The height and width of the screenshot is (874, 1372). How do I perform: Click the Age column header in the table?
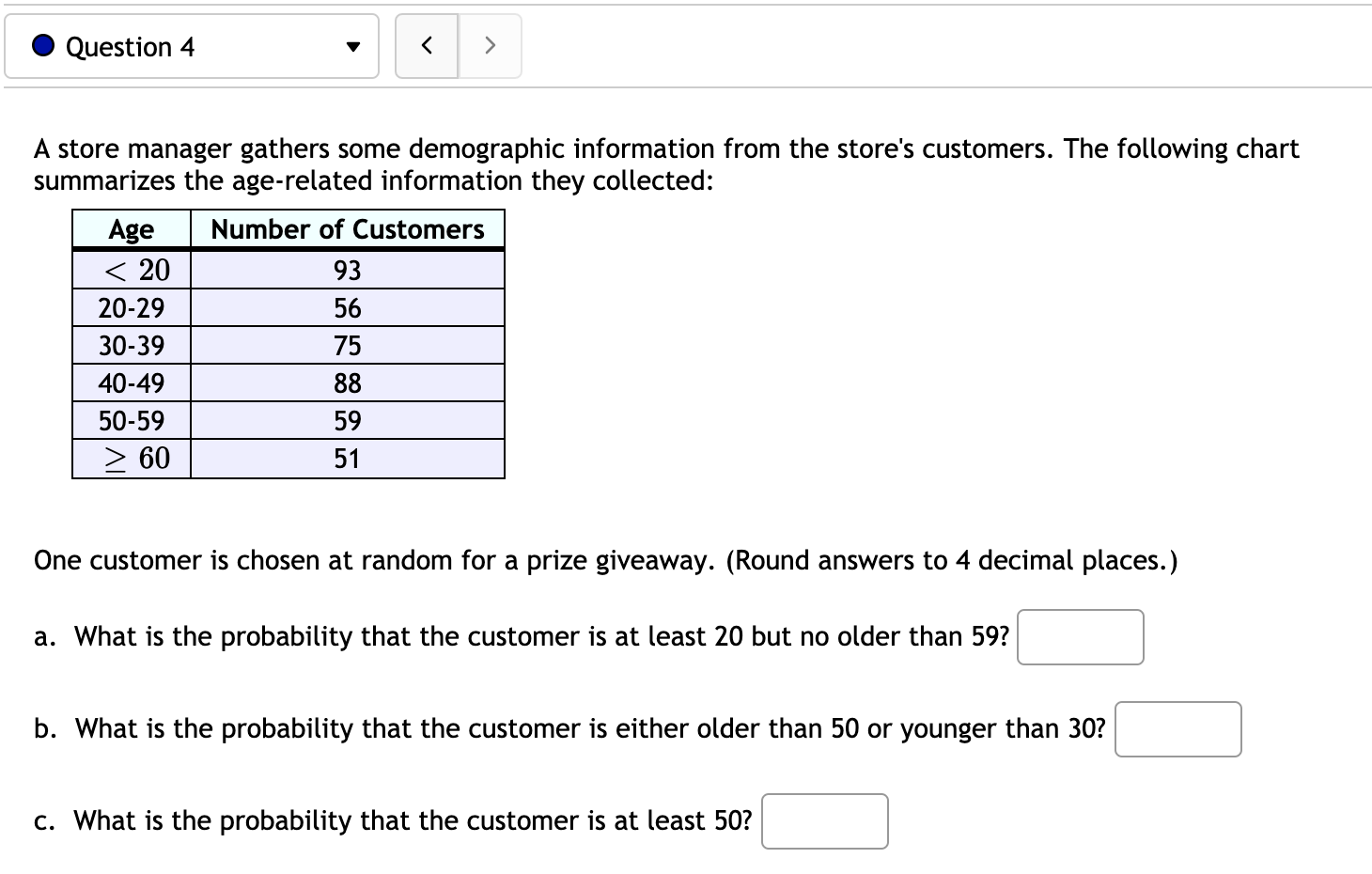coord(132,228)
